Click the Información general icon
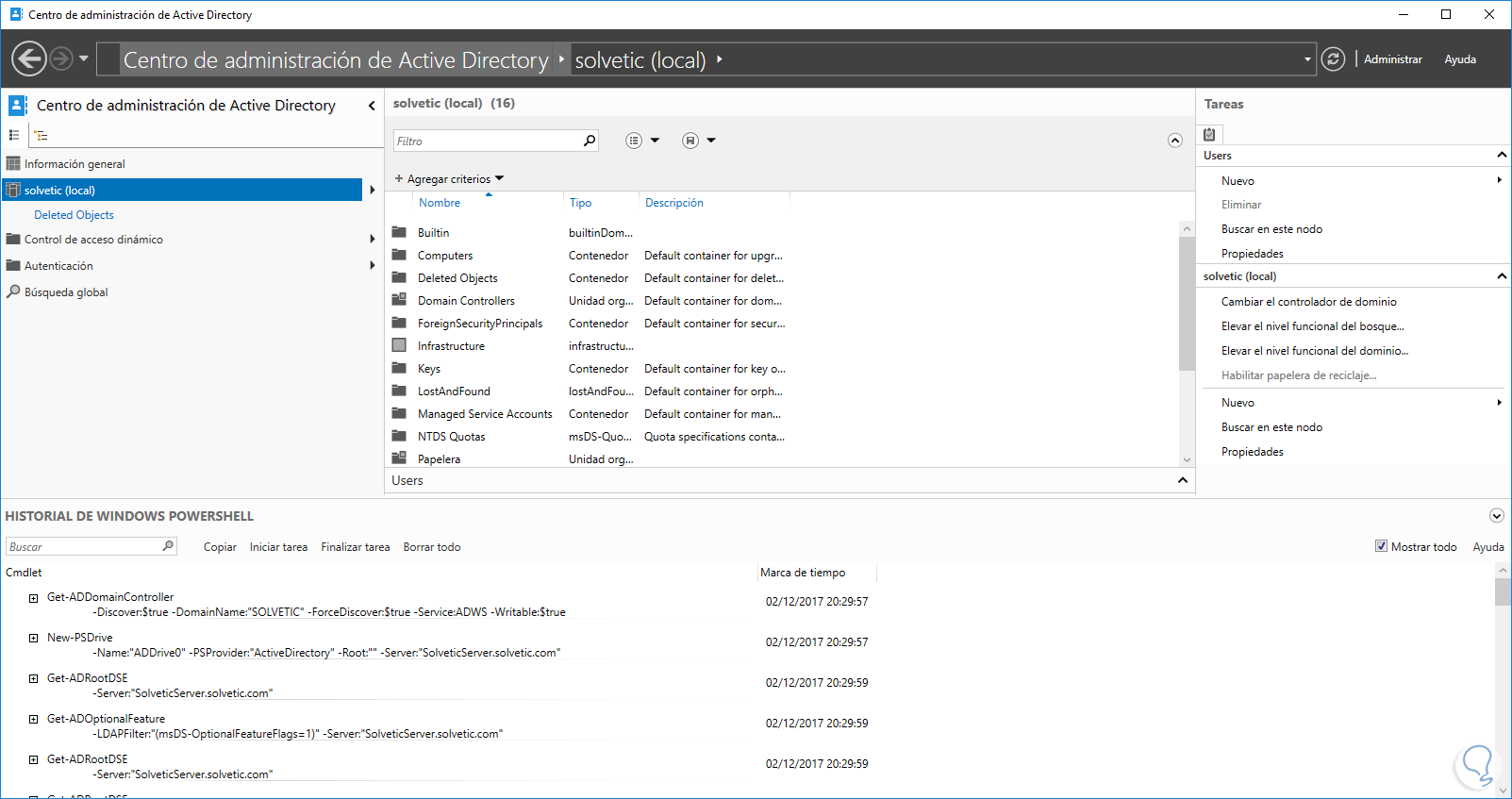This screenshot has width=1512, height=799. pos(13,163)
